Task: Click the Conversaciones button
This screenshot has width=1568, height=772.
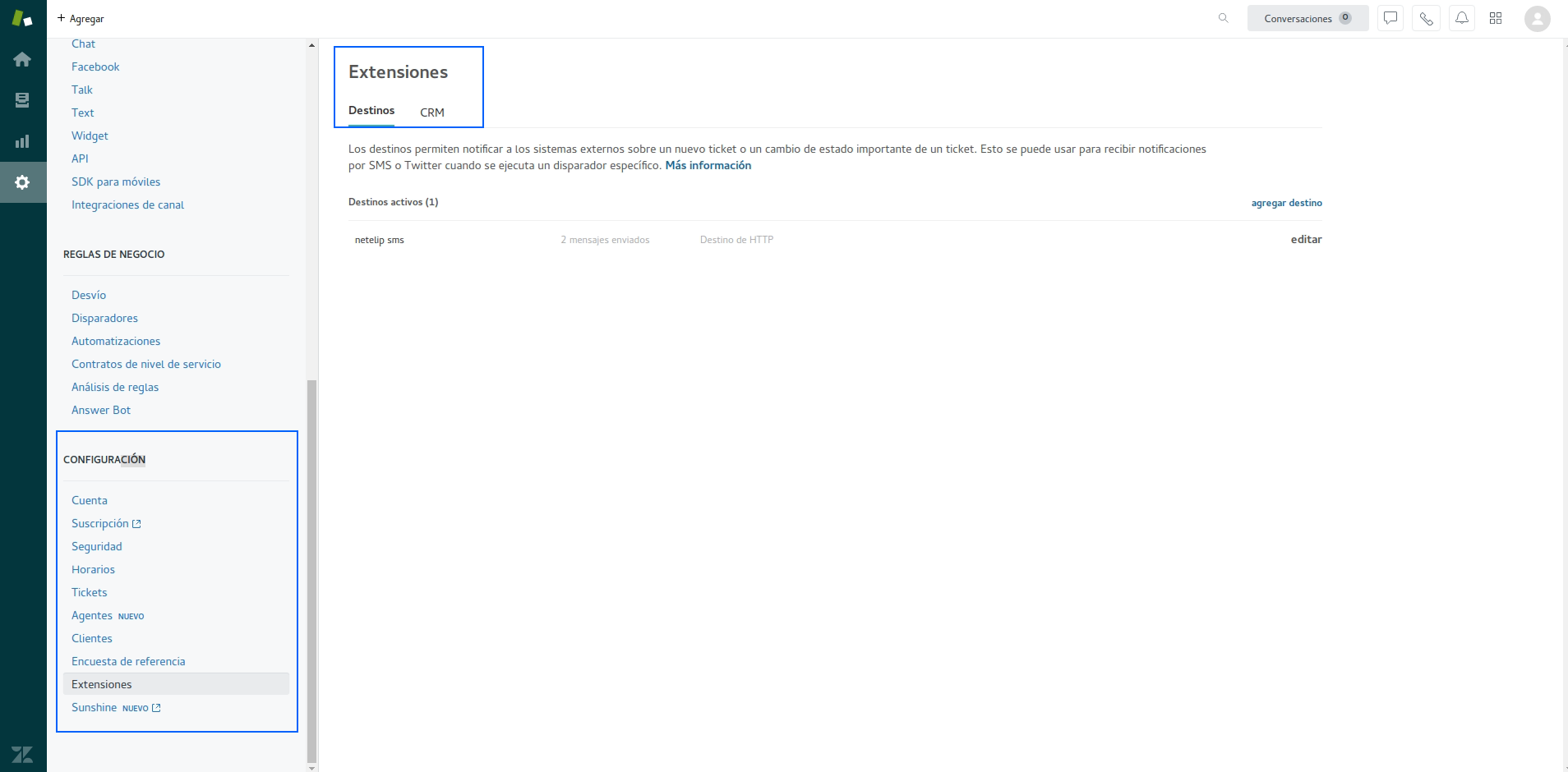Action: coord(1307,18)
